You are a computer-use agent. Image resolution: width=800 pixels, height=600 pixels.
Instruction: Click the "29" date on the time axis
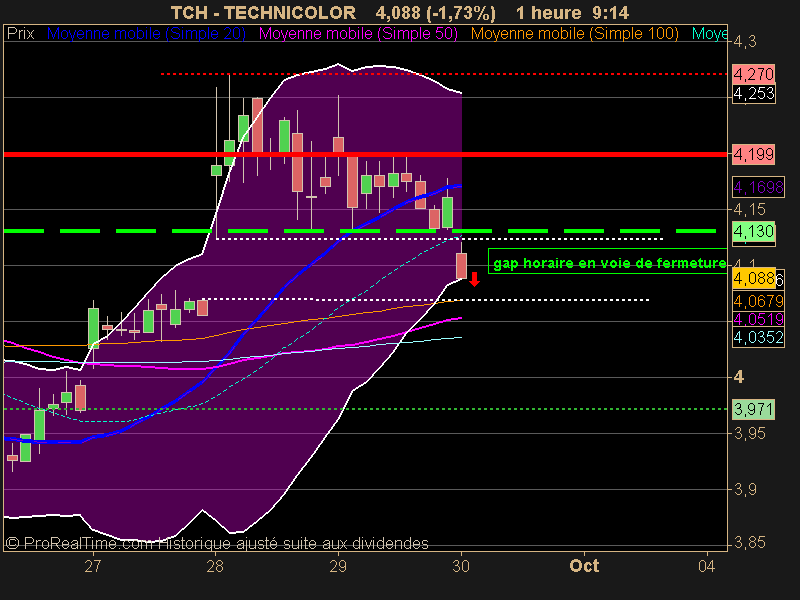coord(338,566)
